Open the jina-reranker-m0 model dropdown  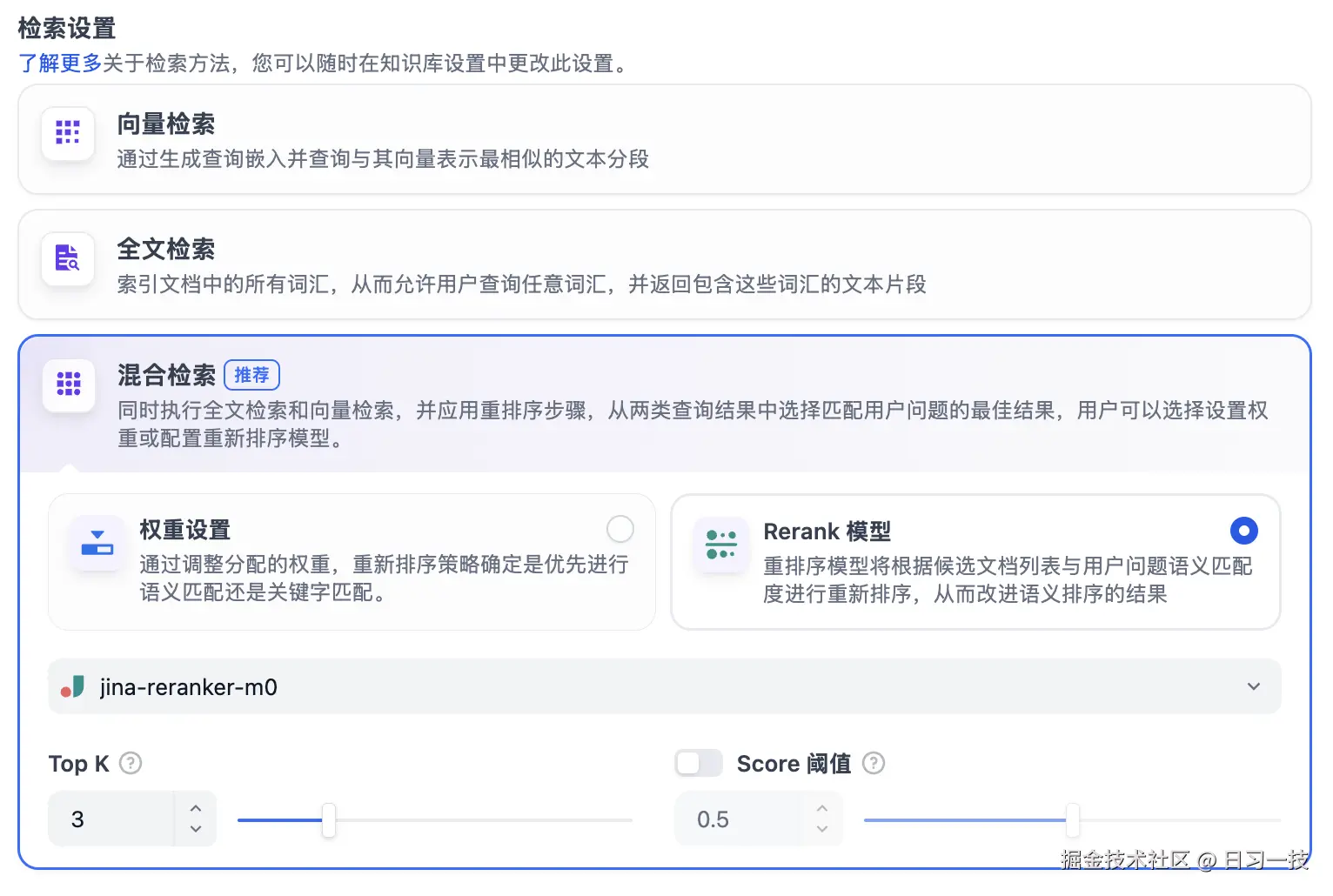1253,686
